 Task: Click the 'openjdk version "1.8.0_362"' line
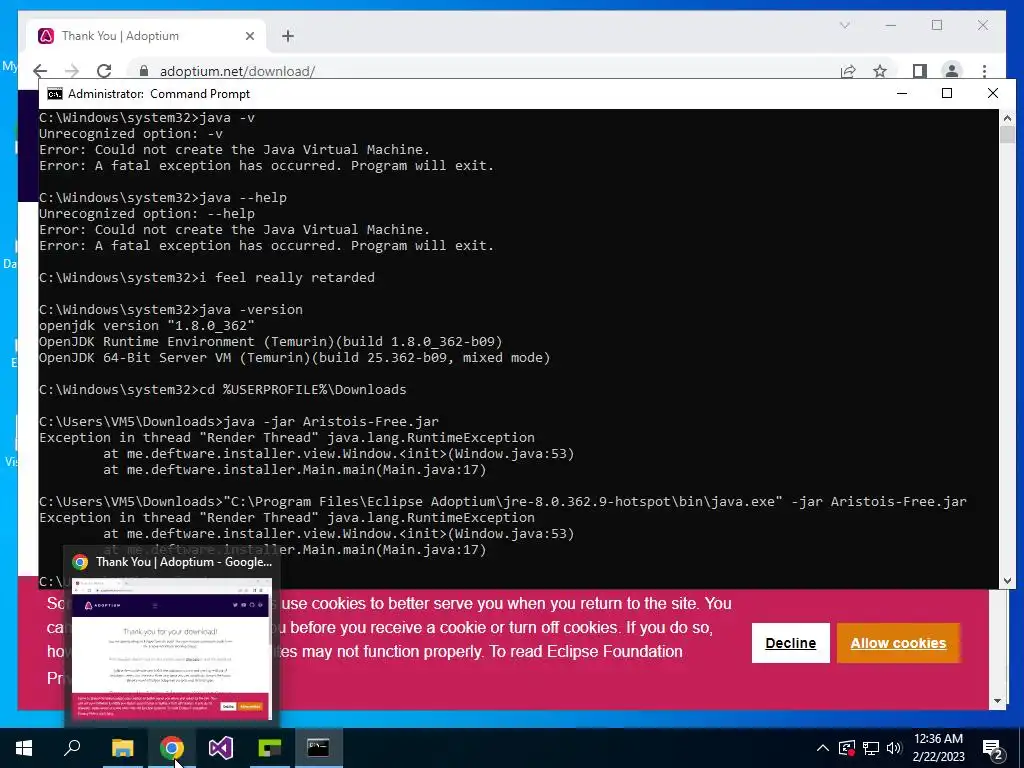coord(146,325)
